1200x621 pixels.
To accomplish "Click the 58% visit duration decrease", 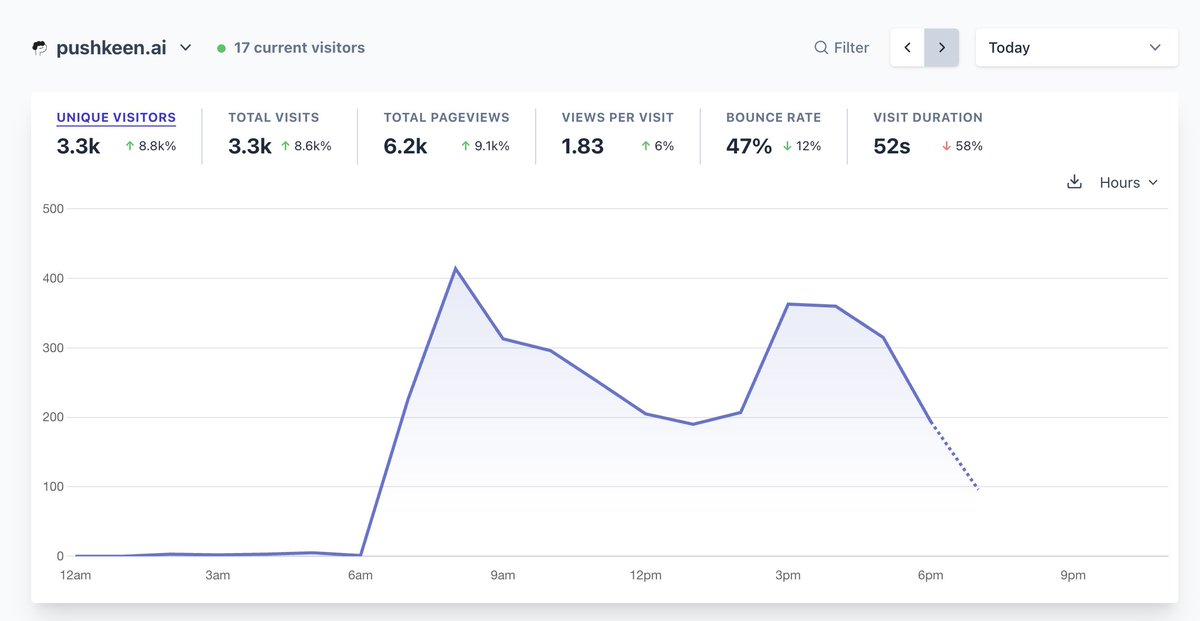I will point(962,146).
